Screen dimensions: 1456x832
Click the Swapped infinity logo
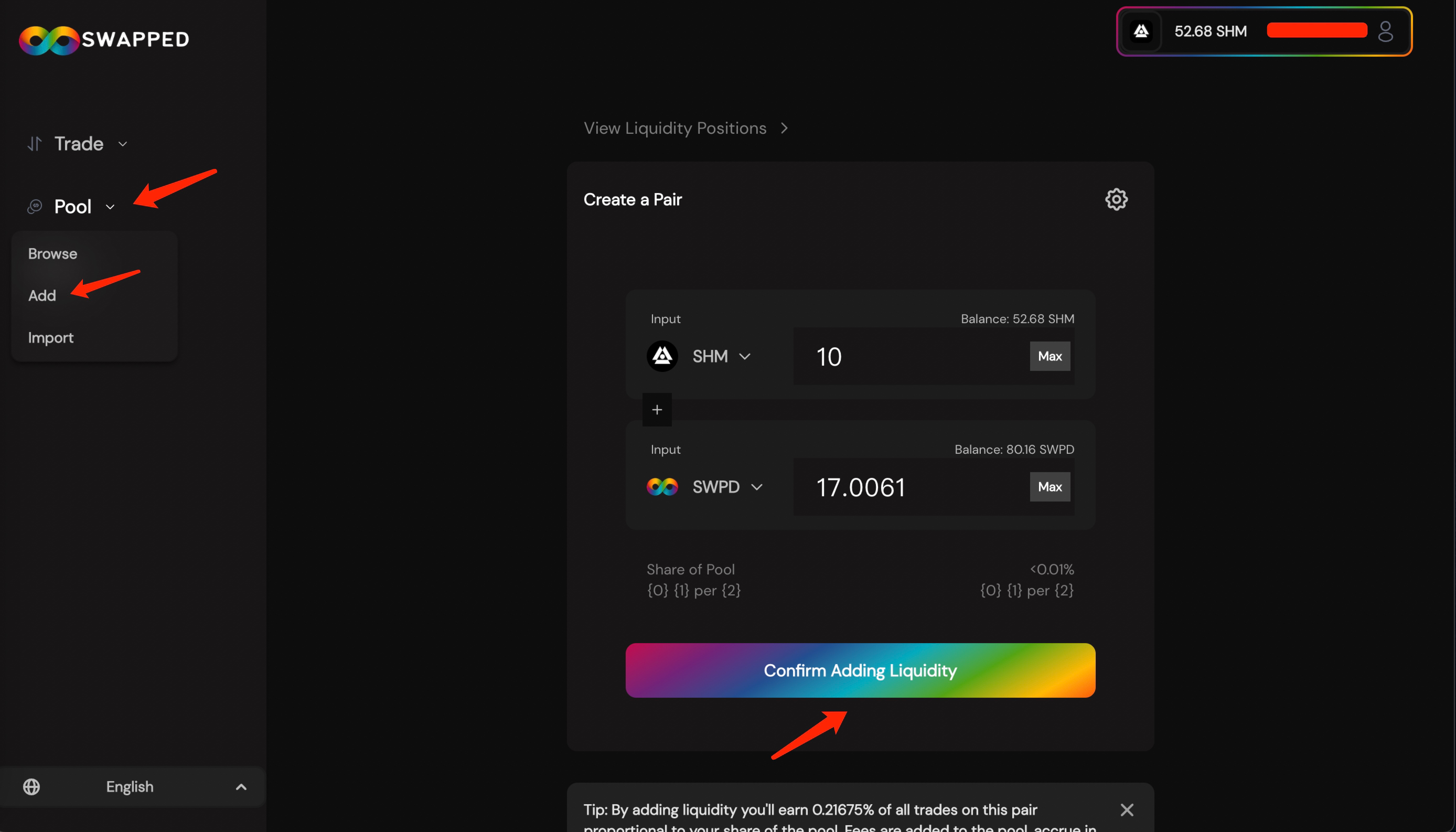pos(49,40)
